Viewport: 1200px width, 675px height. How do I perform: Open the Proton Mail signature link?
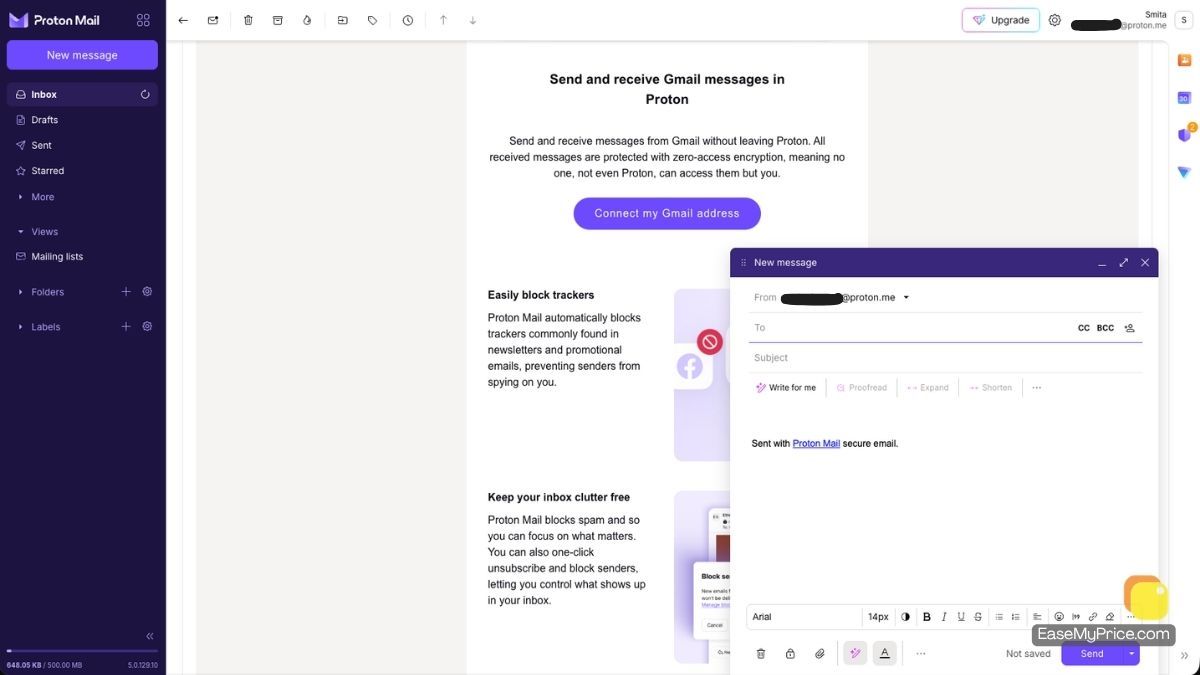816,444
